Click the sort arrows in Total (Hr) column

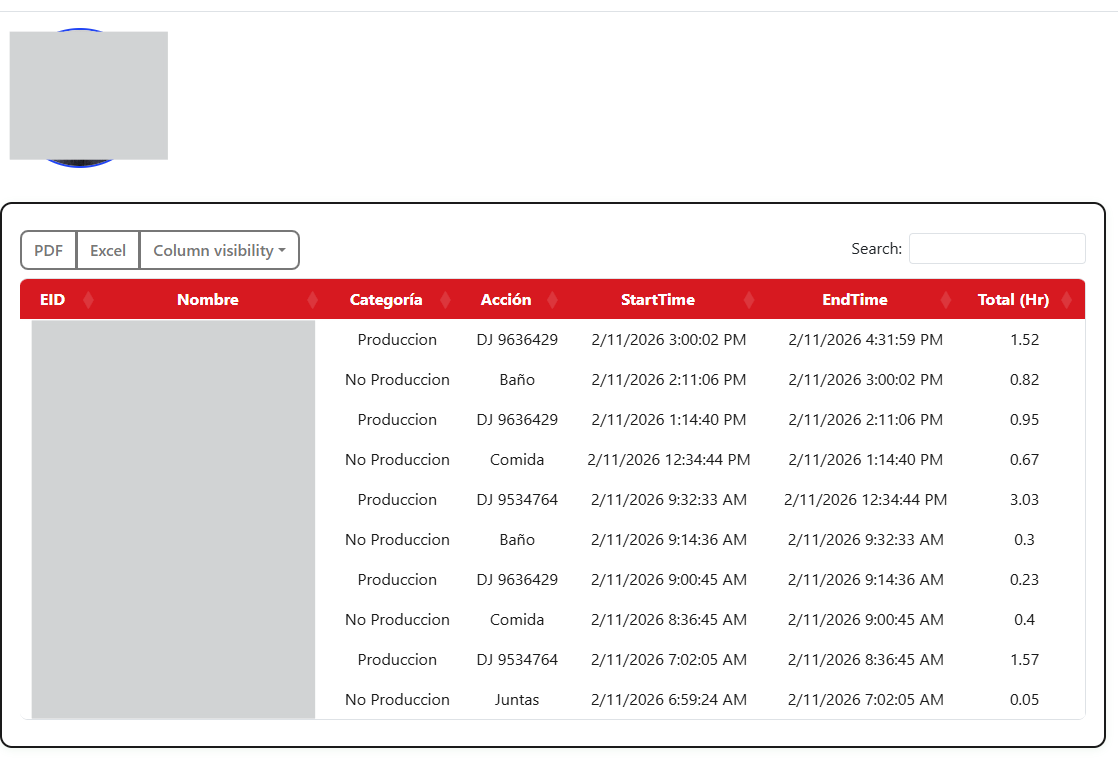1067,300
